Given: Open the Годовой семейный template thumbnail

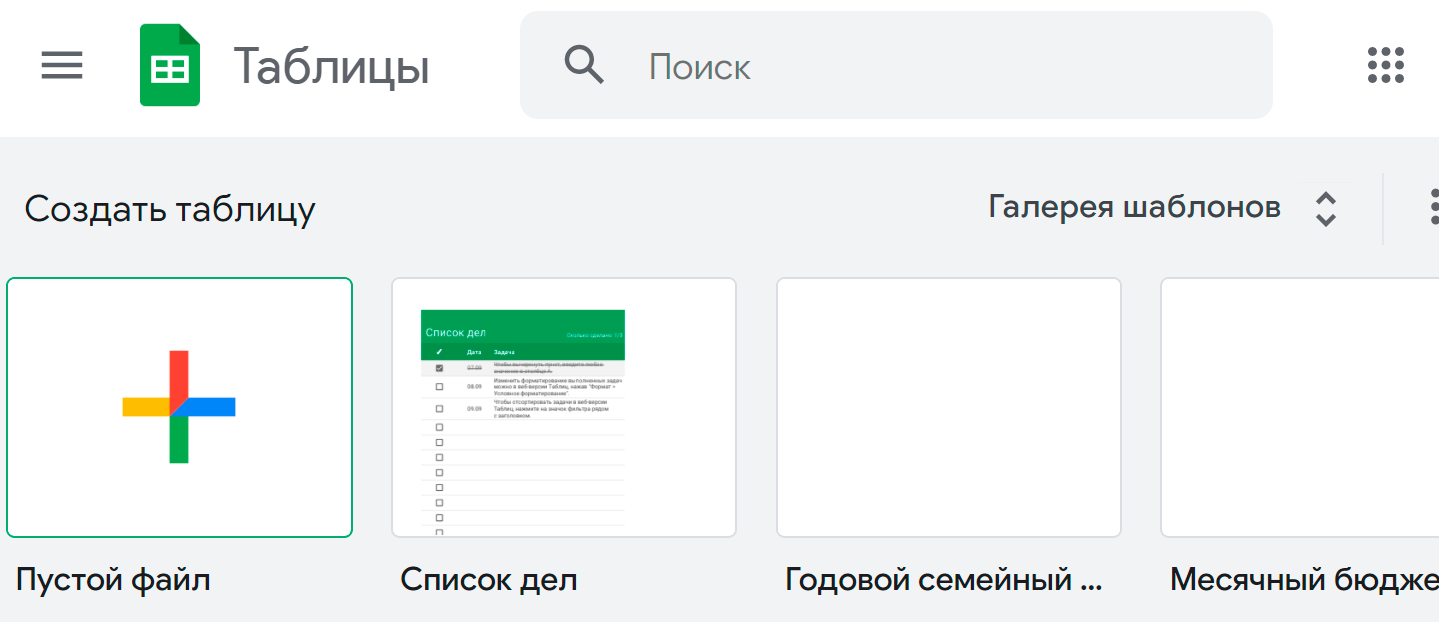Looking at the screenshot, I should click(x=949, y=407).
